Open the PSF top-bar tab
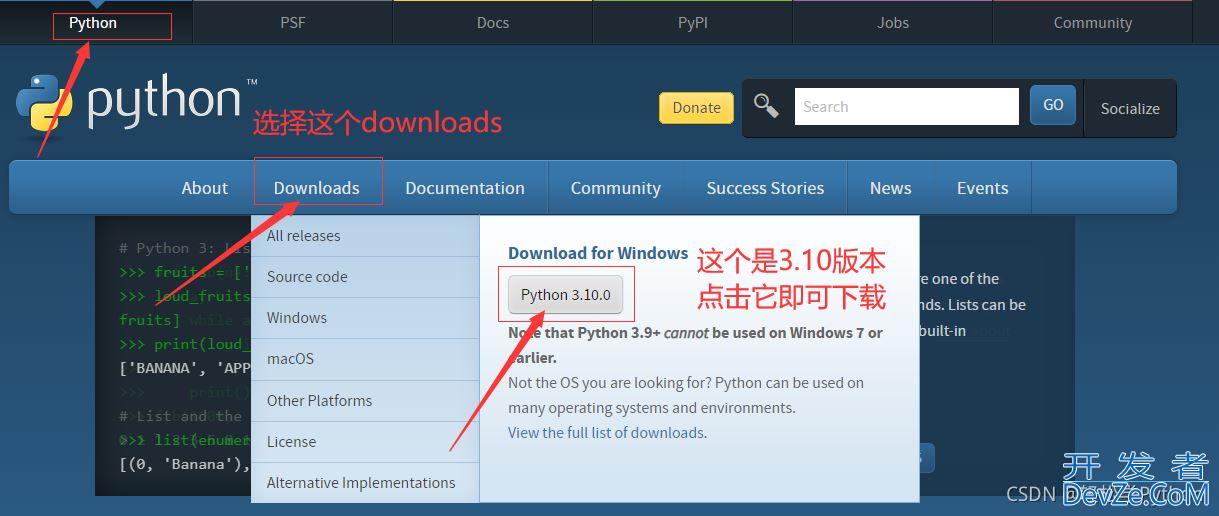This screenshot has width=1219, height=516. (293, 22)
